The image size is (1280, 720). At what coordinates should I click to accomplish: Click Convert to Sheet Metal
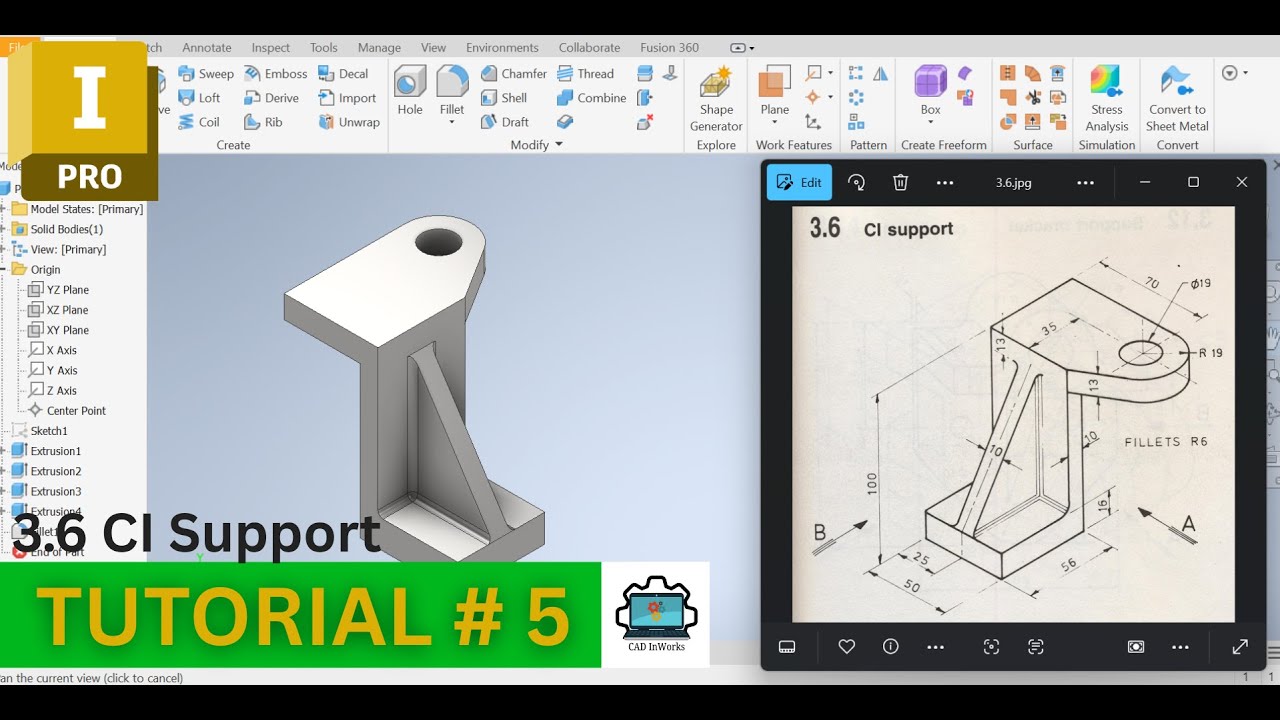coord(1177,99)
